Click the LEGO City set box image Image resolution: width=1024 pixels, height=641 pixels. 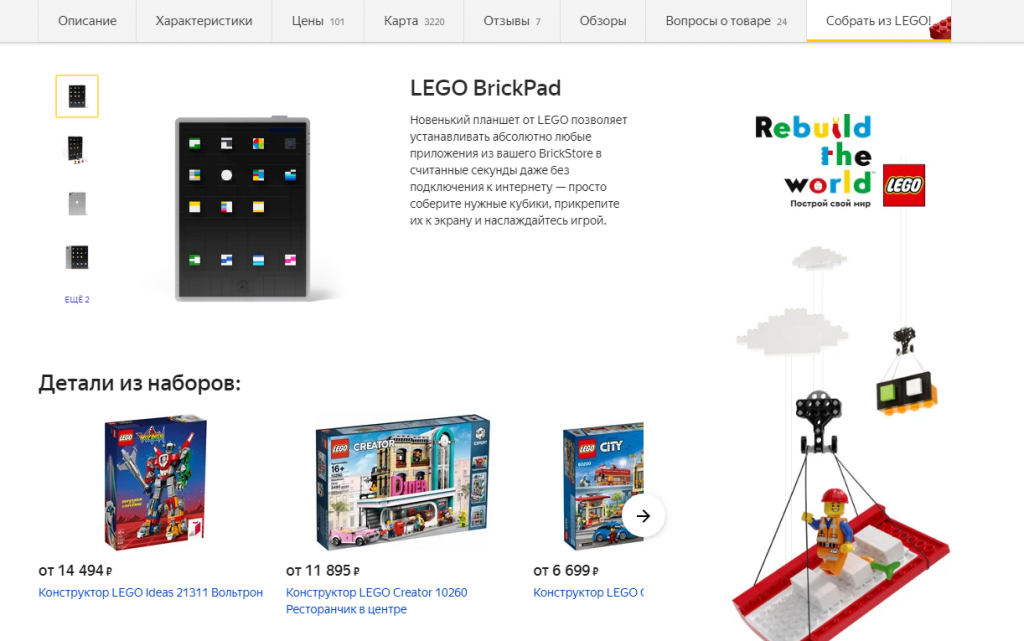[603, 486]
